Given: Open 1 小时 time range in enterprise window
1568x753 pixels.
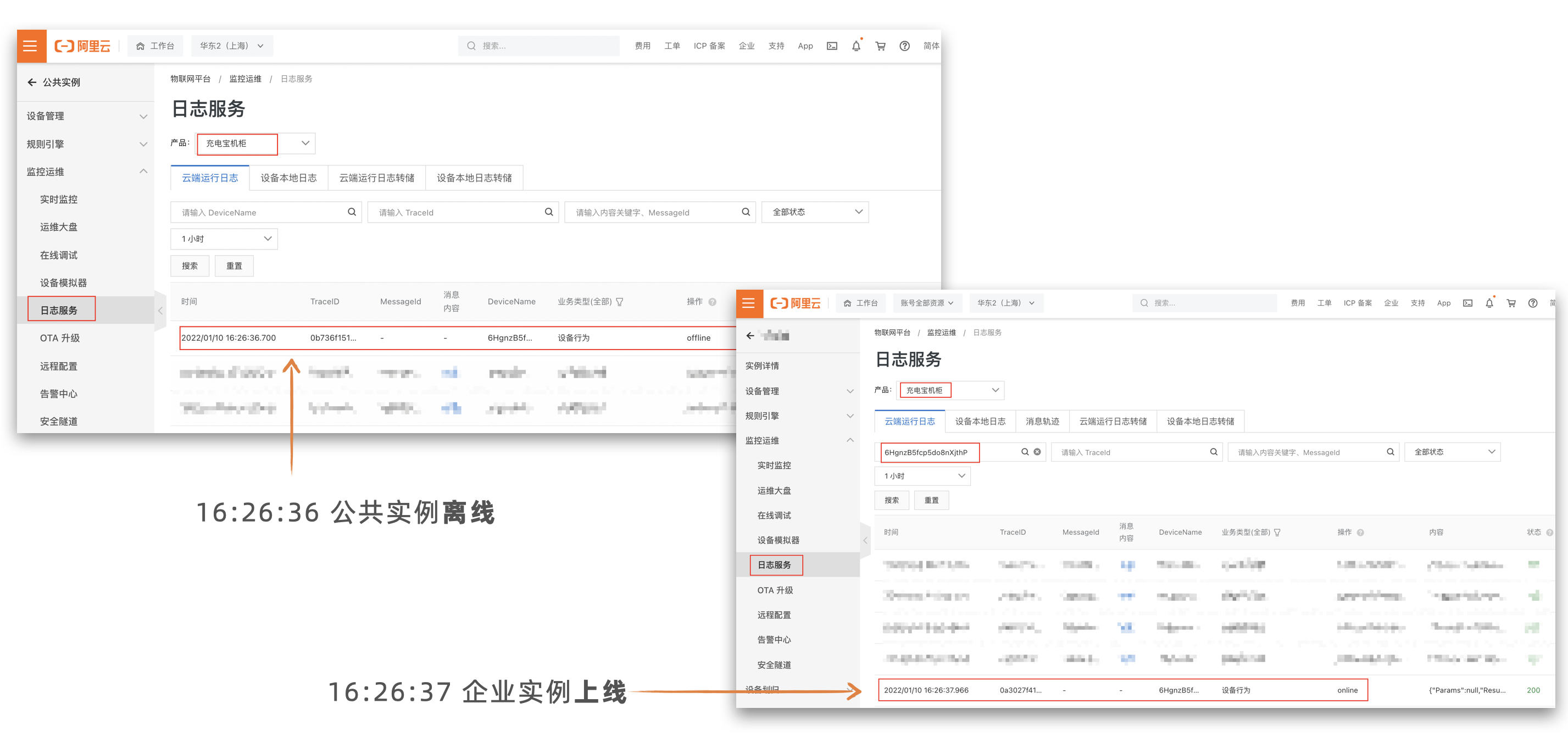Looking at the screenshot, I should point(923,476).
